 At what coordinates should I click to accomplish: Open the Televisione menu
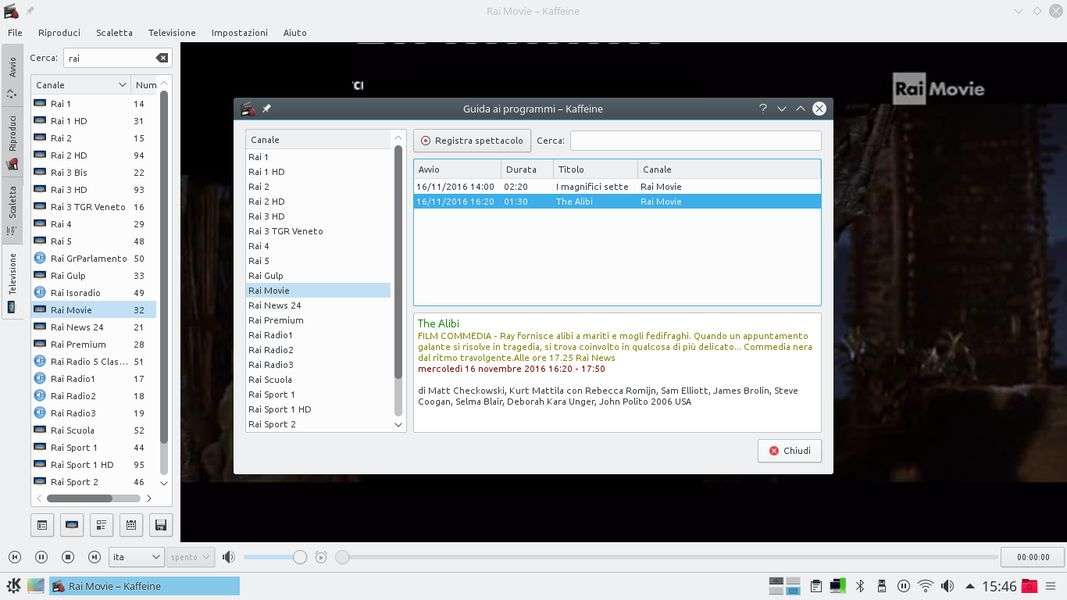click(171, 33)
